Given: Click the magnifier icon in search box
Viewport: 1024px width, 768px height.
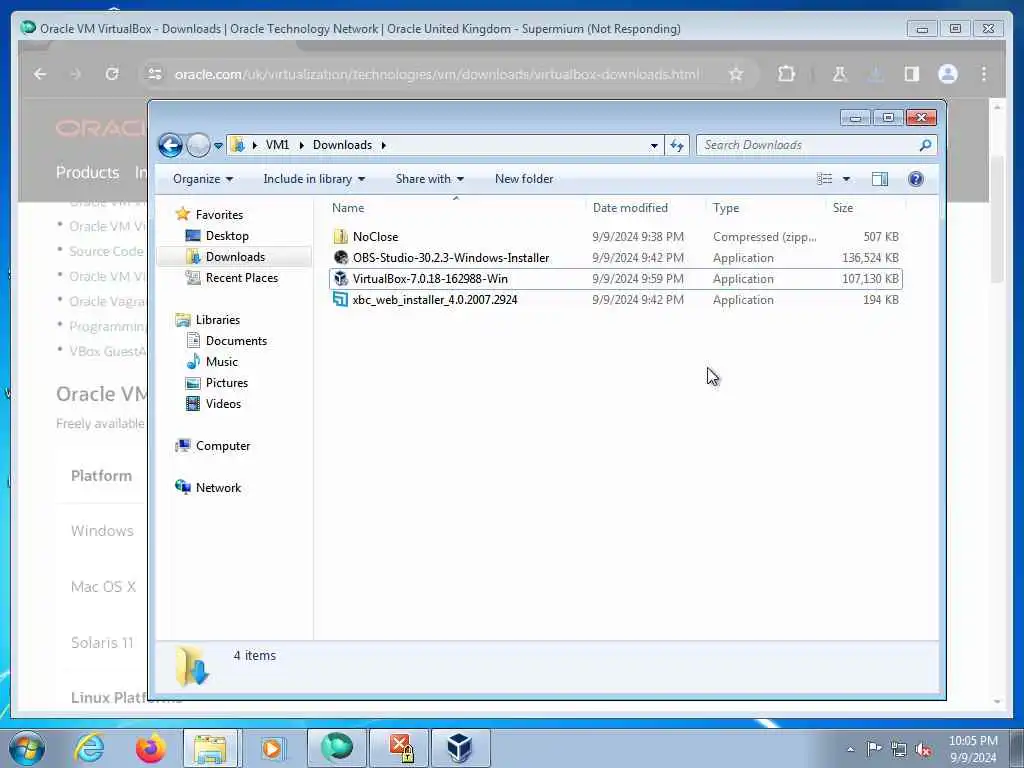Looking at the screenshot, I should coord(925,145).
